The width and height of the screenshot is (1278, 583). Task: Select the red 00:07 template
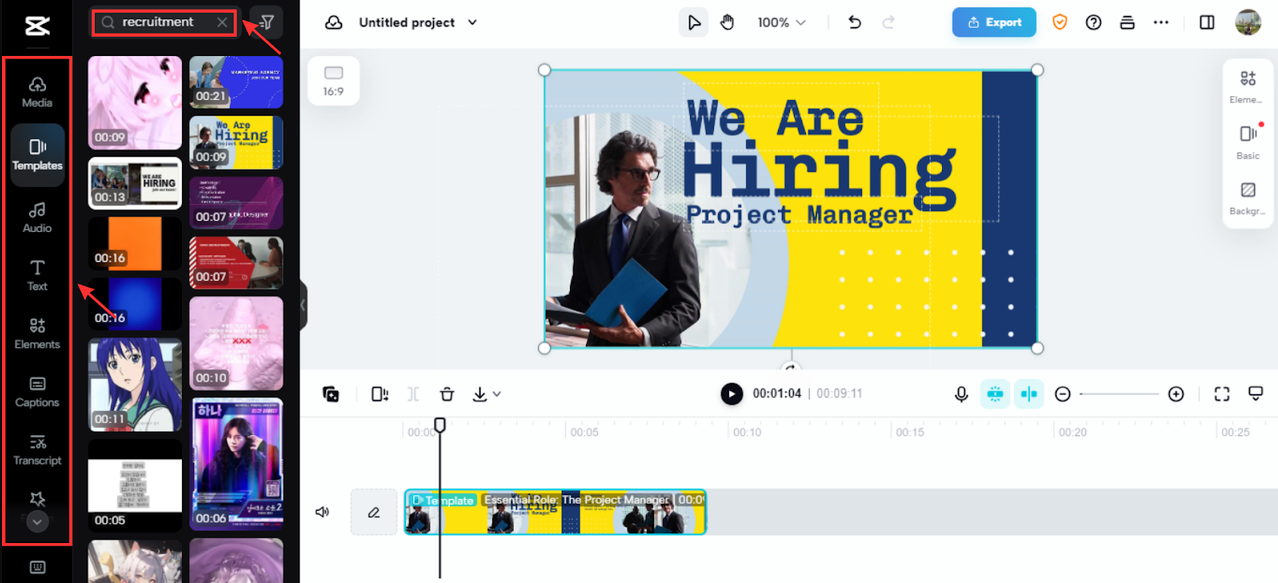236,262
